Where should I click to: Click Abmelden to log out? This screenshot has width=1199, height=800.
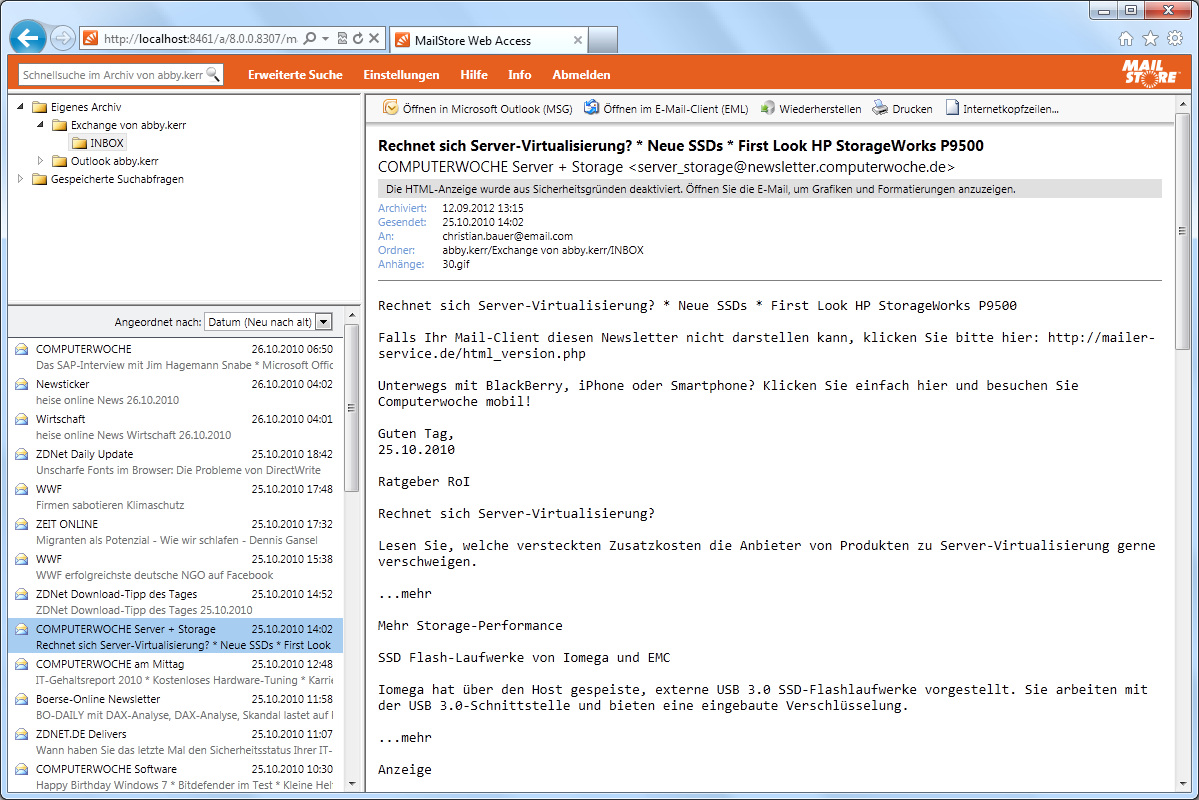[581, 75]
